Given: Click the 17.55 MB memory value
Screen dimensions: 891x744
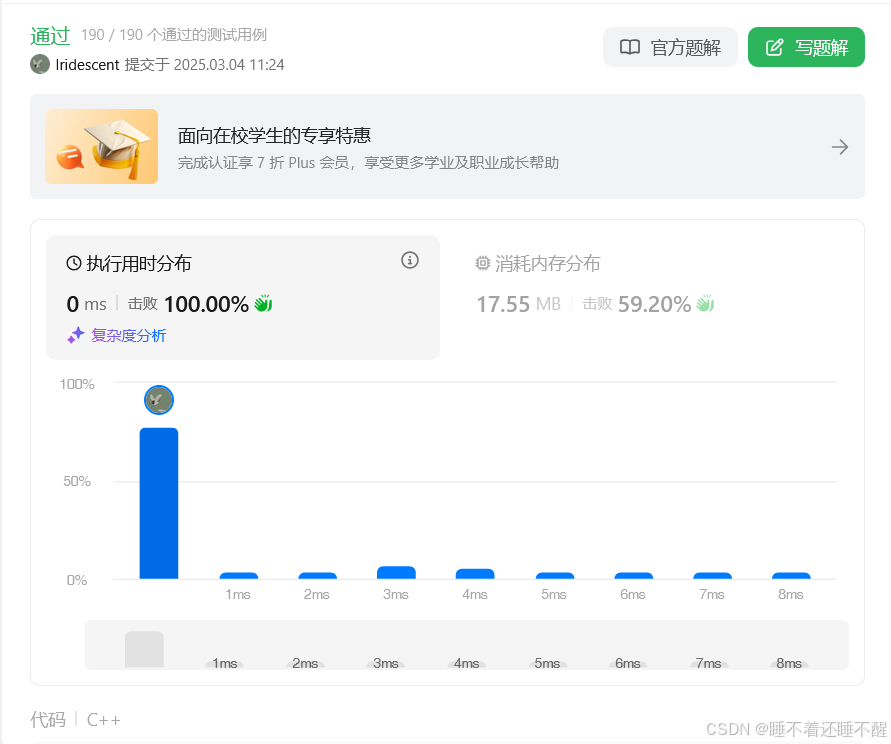Looking at the screenshot, I should coord(518,304).
